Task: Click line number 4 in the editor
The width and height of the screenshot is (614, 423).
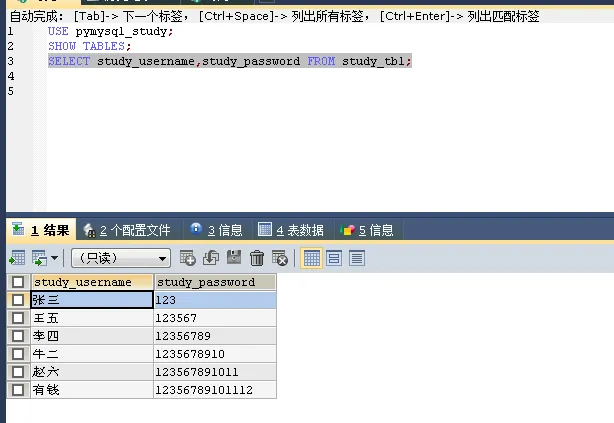Action: (x=11, y=76)
